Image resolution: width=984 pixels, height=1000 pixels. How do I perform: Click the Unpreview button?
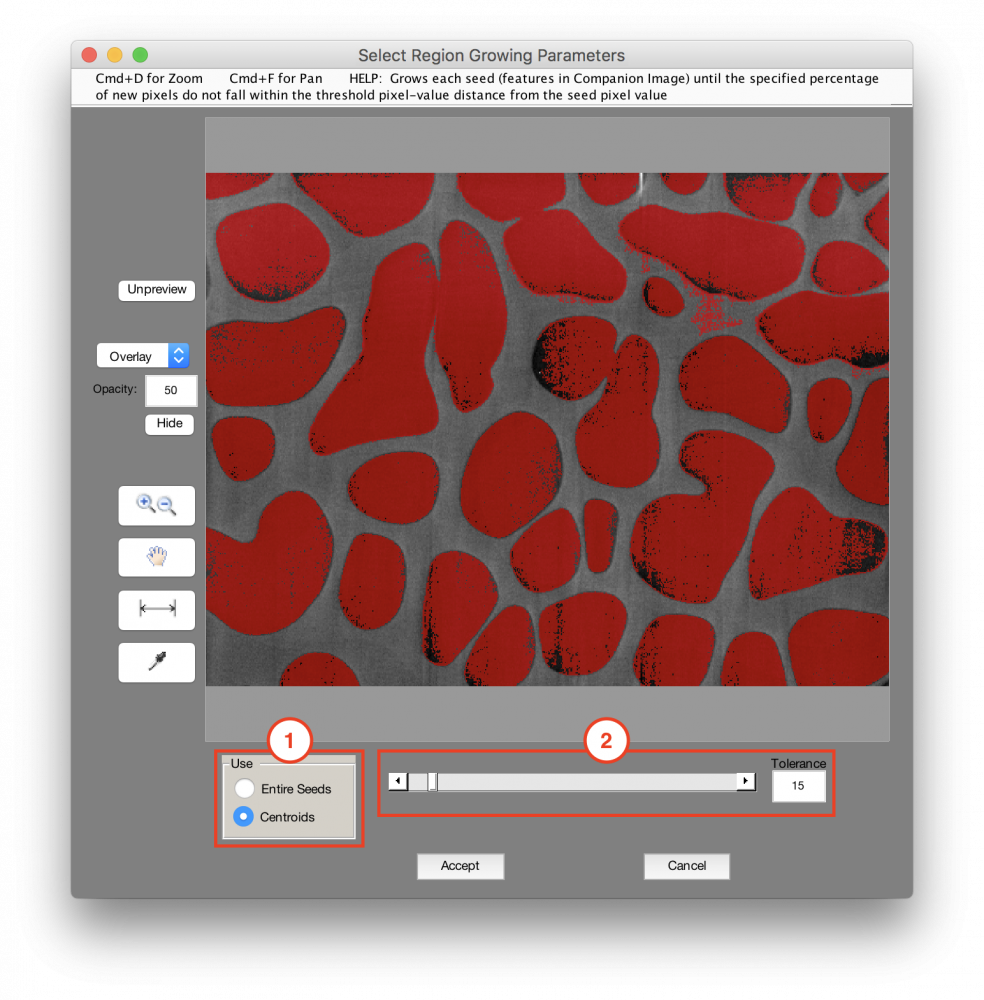pyautogui.click(x=156, y=290)
